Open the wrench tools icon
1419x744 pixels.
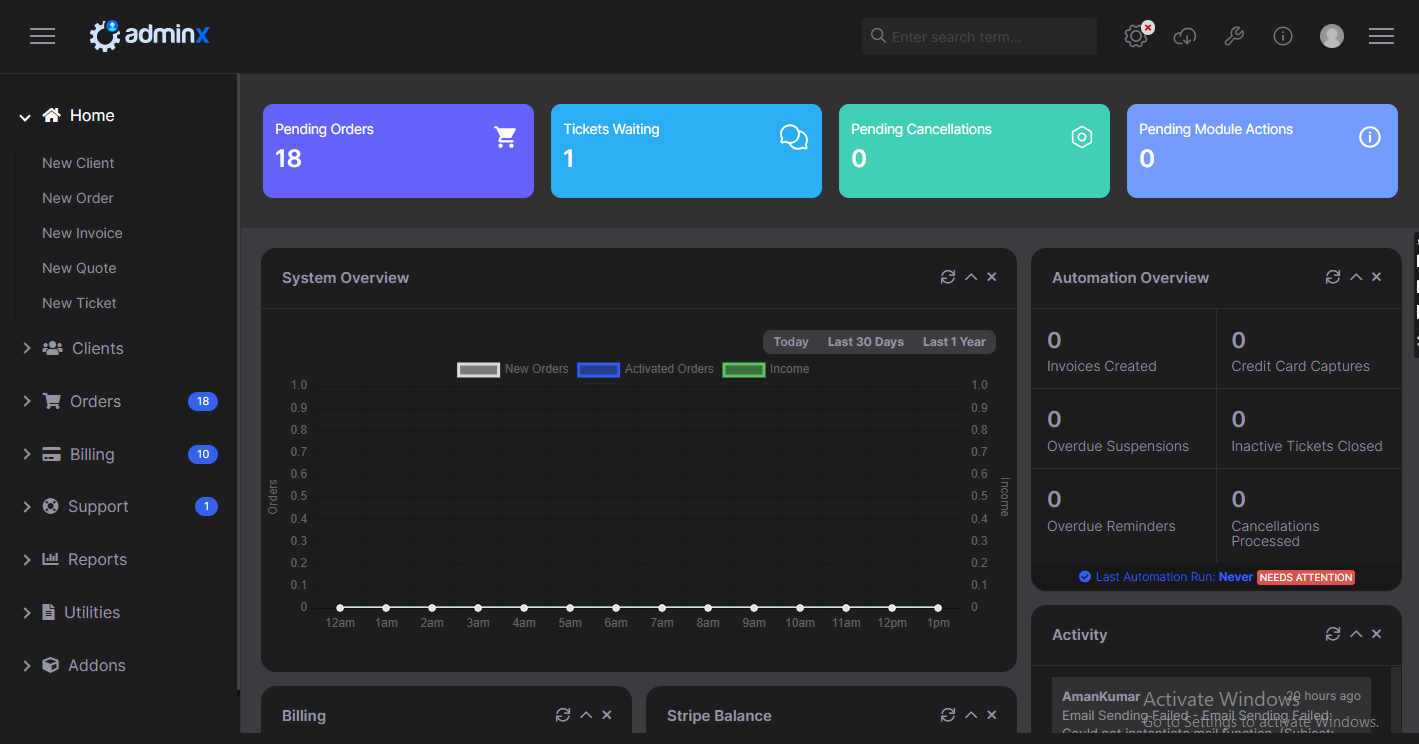[x=1234, y=37]
